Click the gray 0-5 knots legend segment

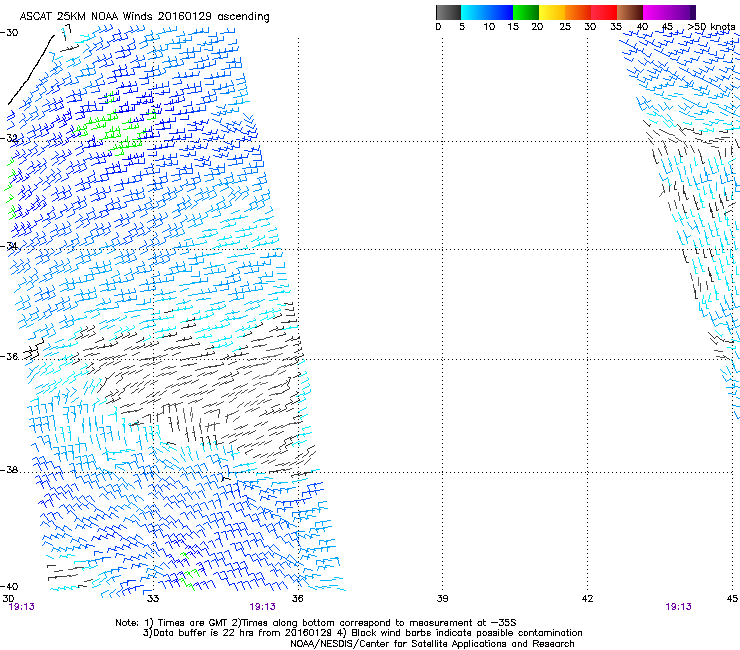(448, 12)
